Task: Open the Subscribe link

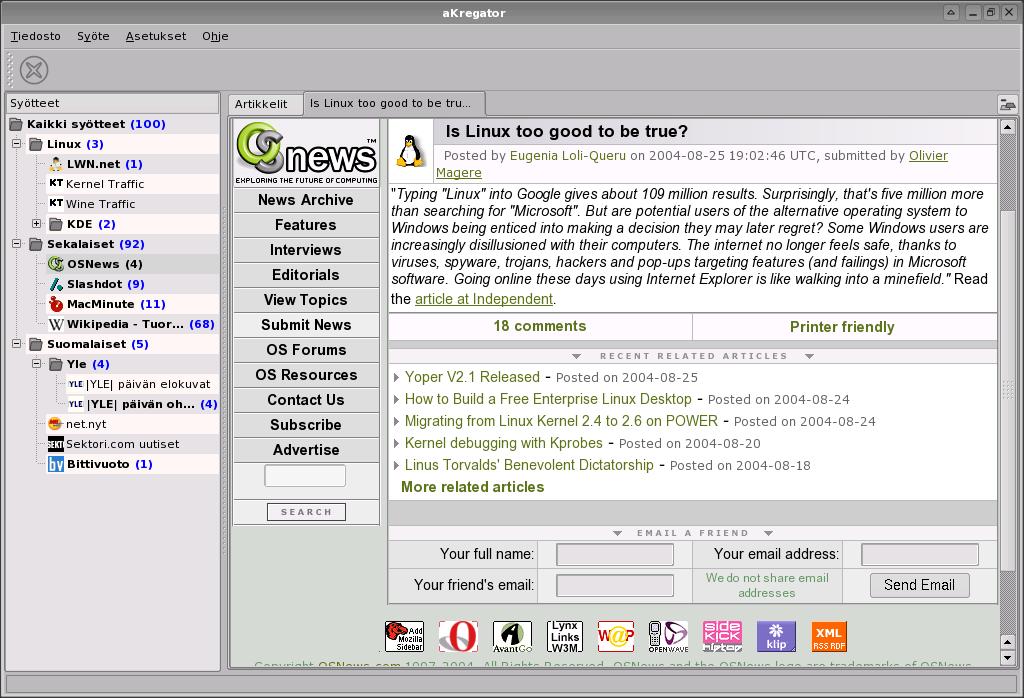Action: click(306, 425)
